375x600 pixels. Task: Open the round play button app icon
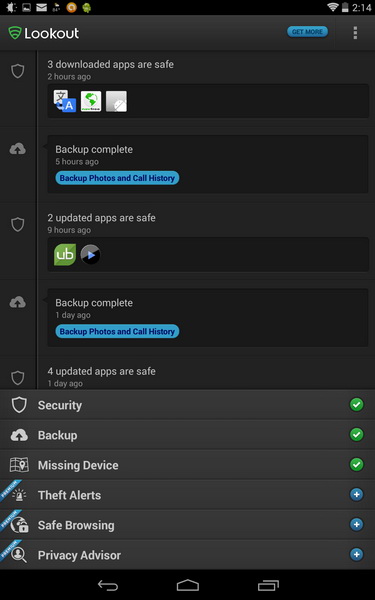pos(91,255)
